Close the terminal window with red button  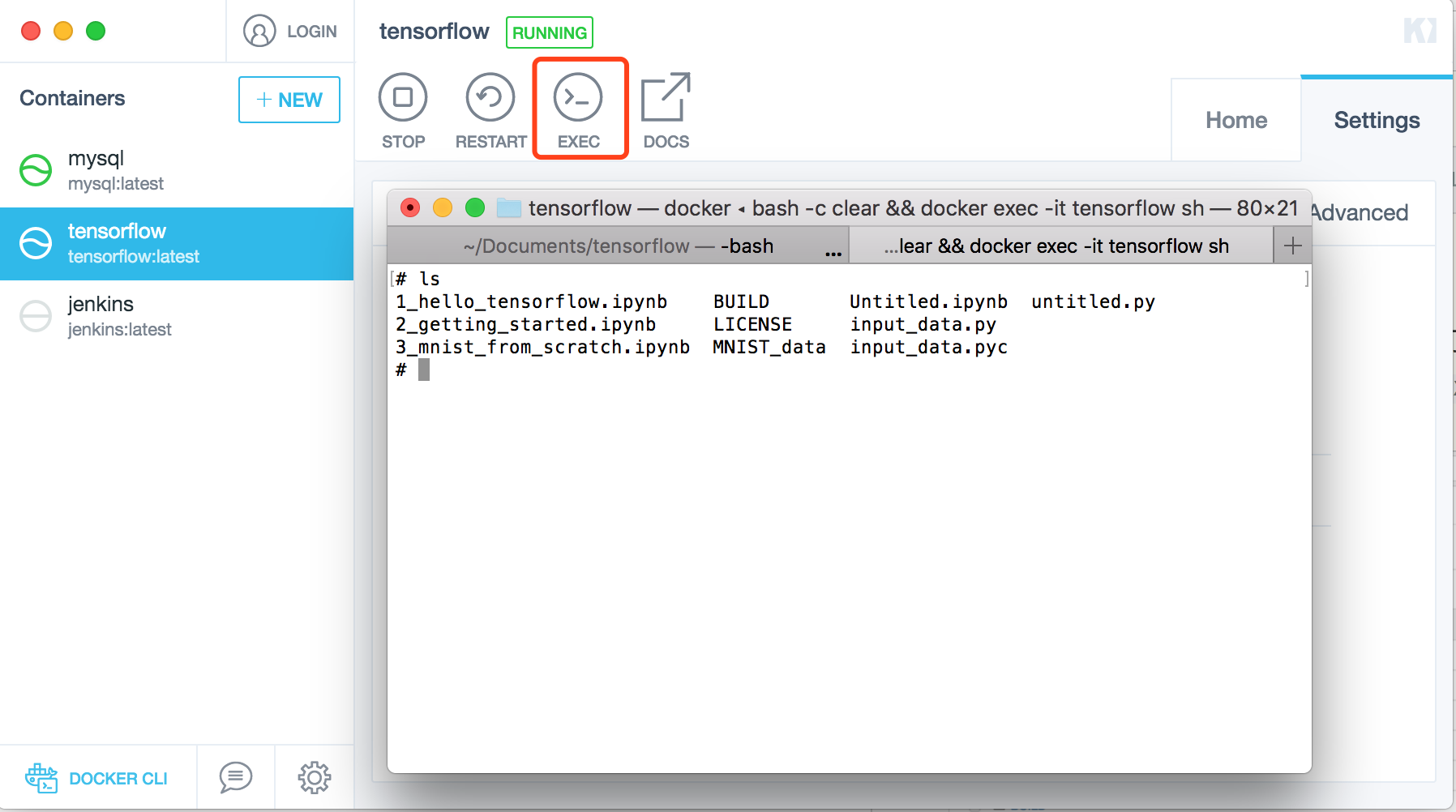(x=410, y=208)
